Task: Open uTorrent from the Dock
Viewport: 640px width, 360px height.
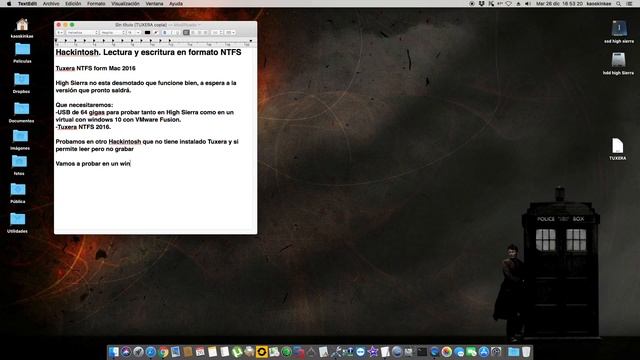Action: (237, 352)
